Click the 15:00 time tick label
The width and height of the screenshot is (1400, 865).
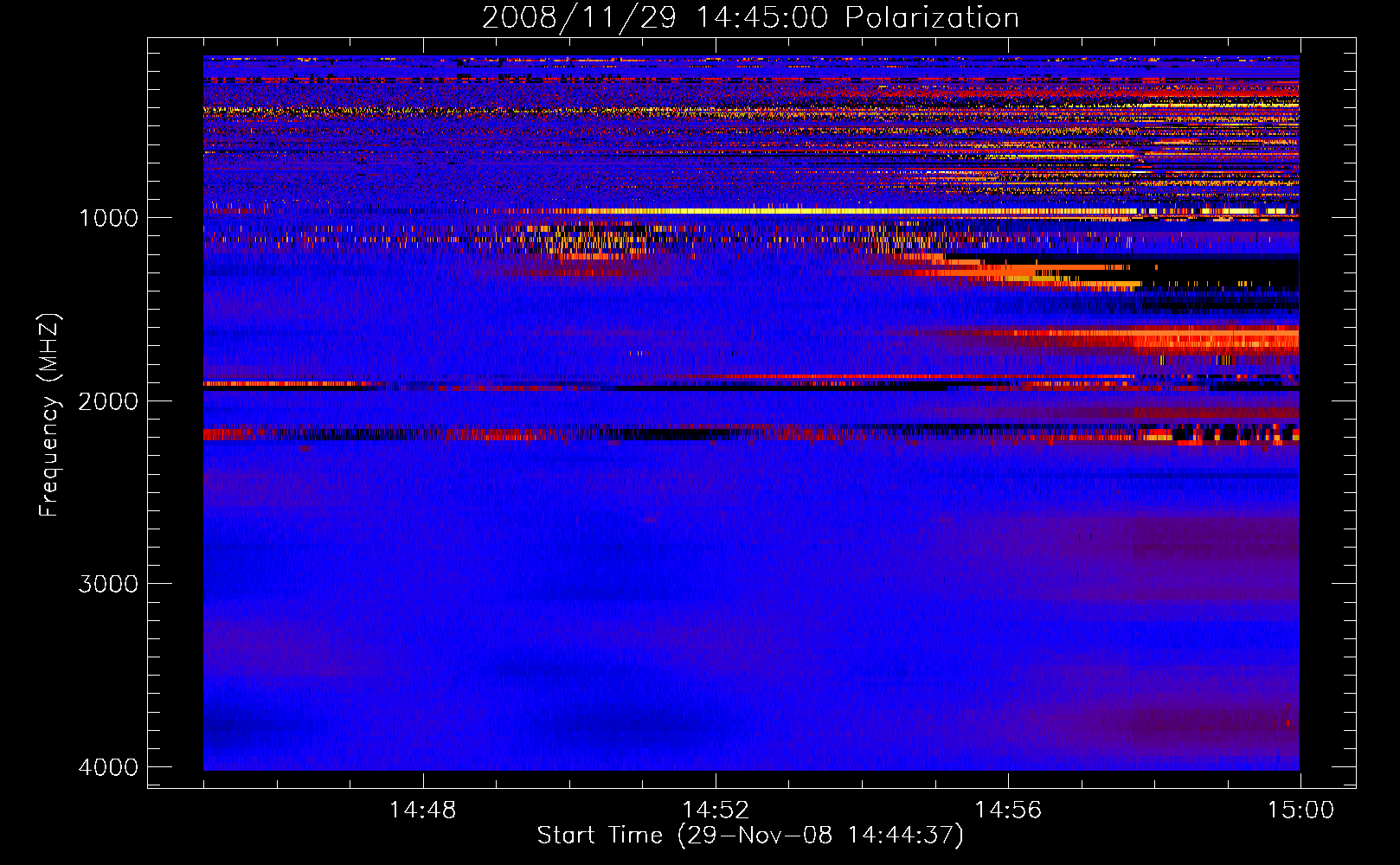pos(1300,811)
